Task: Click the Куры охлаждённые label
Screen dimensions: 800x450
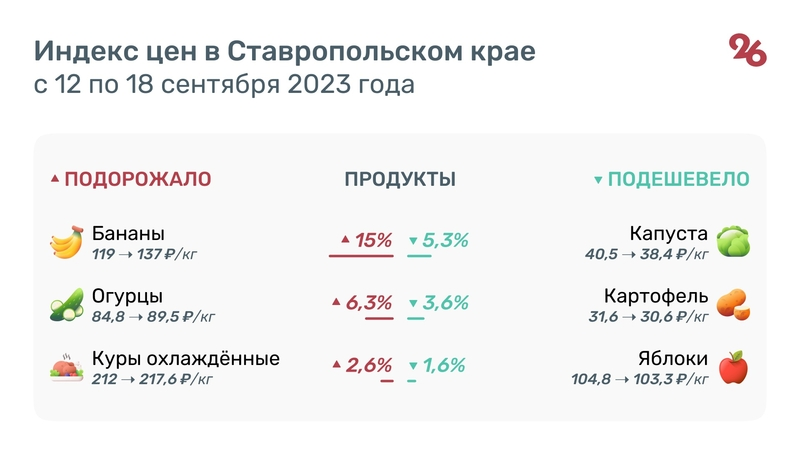Action: 185,358
